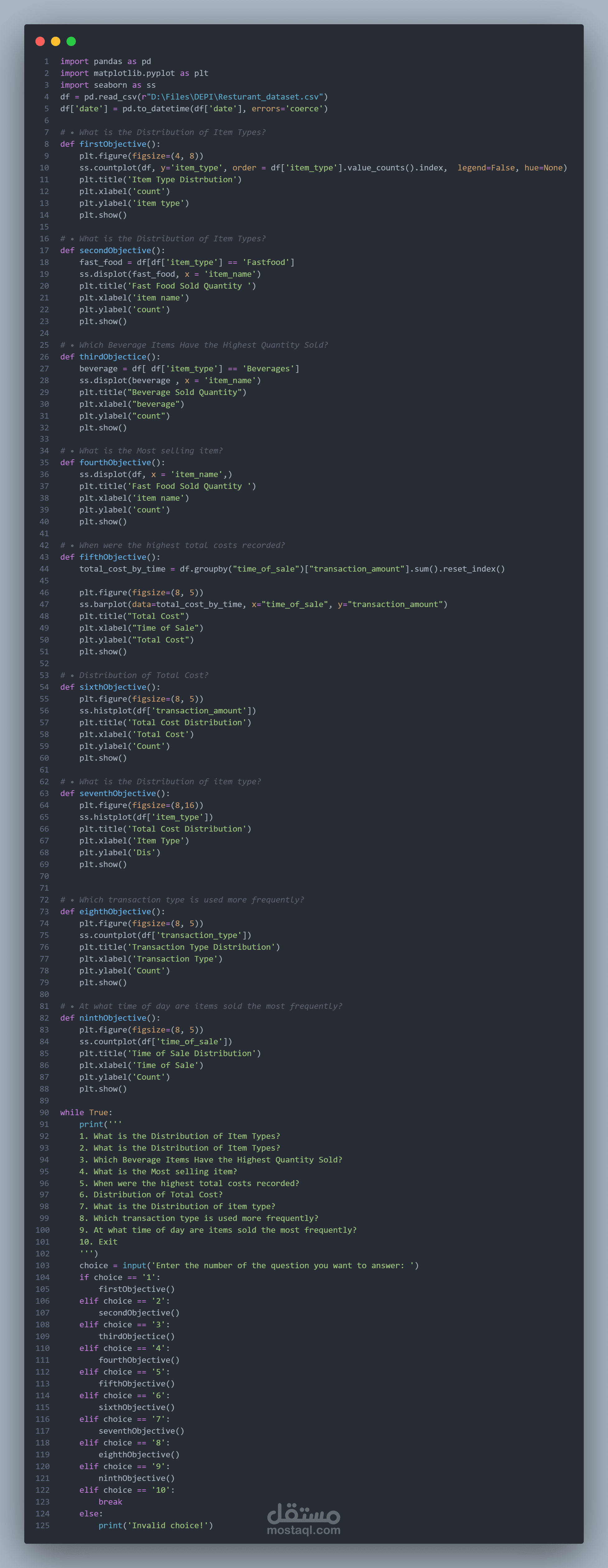This screenshot has width=608, height=1568.
Task: Click the plt.ylabel('Dis') line
Action: point(120,853)
